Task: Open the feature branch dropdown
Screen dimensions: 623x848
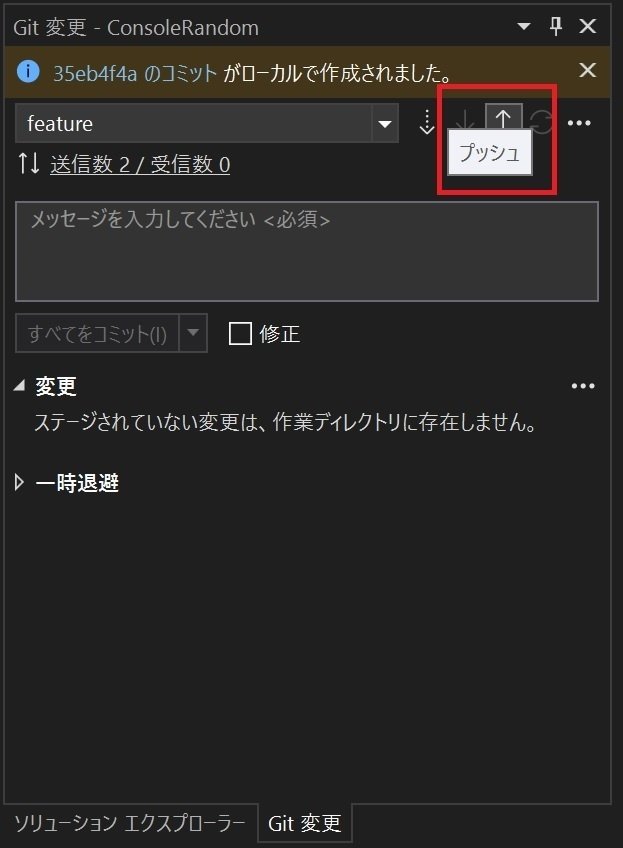Action: pos(207,123)
